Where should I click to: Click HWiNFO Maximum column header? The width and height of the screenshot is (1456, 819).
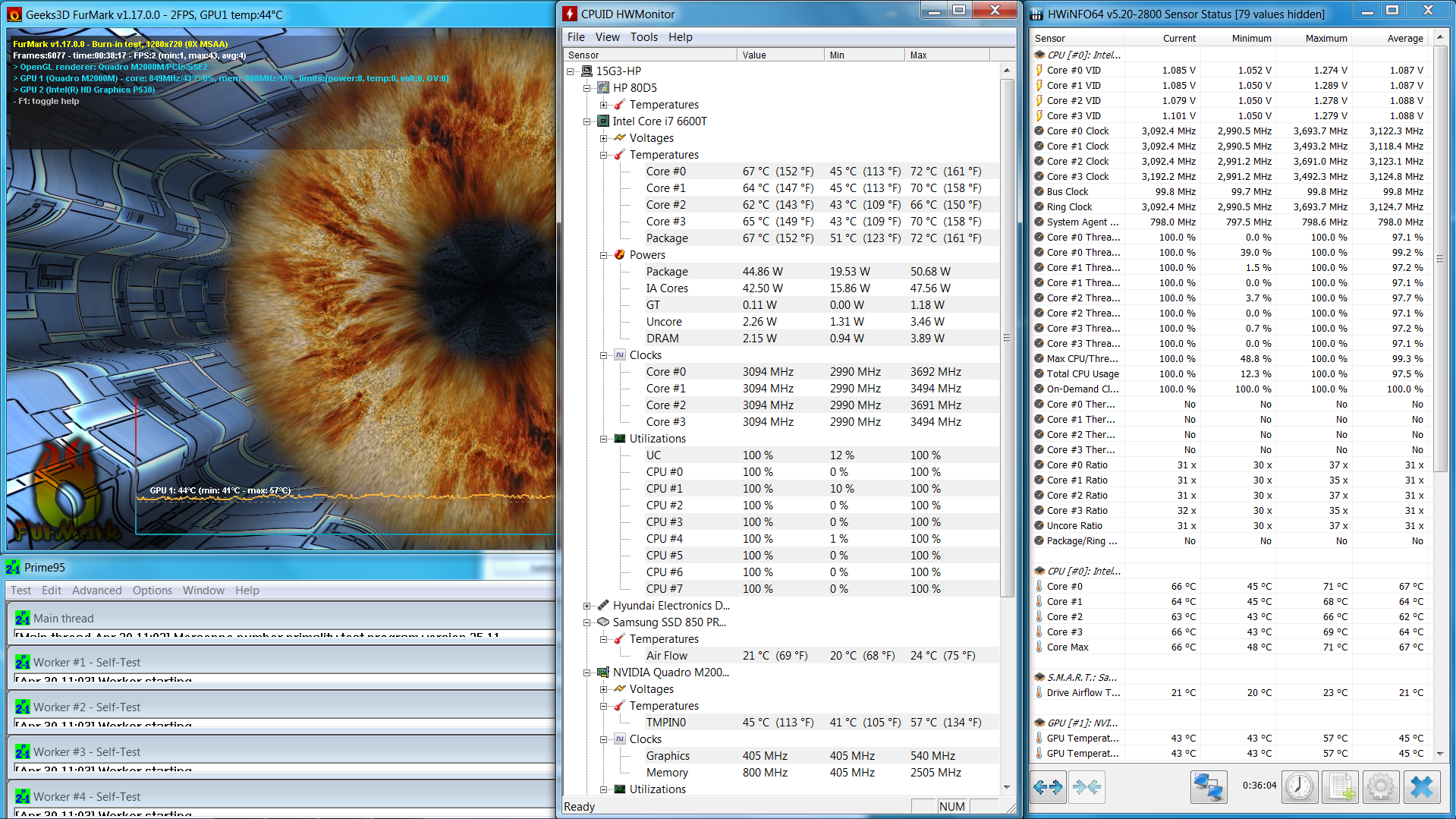click(x=1315, y=38)
